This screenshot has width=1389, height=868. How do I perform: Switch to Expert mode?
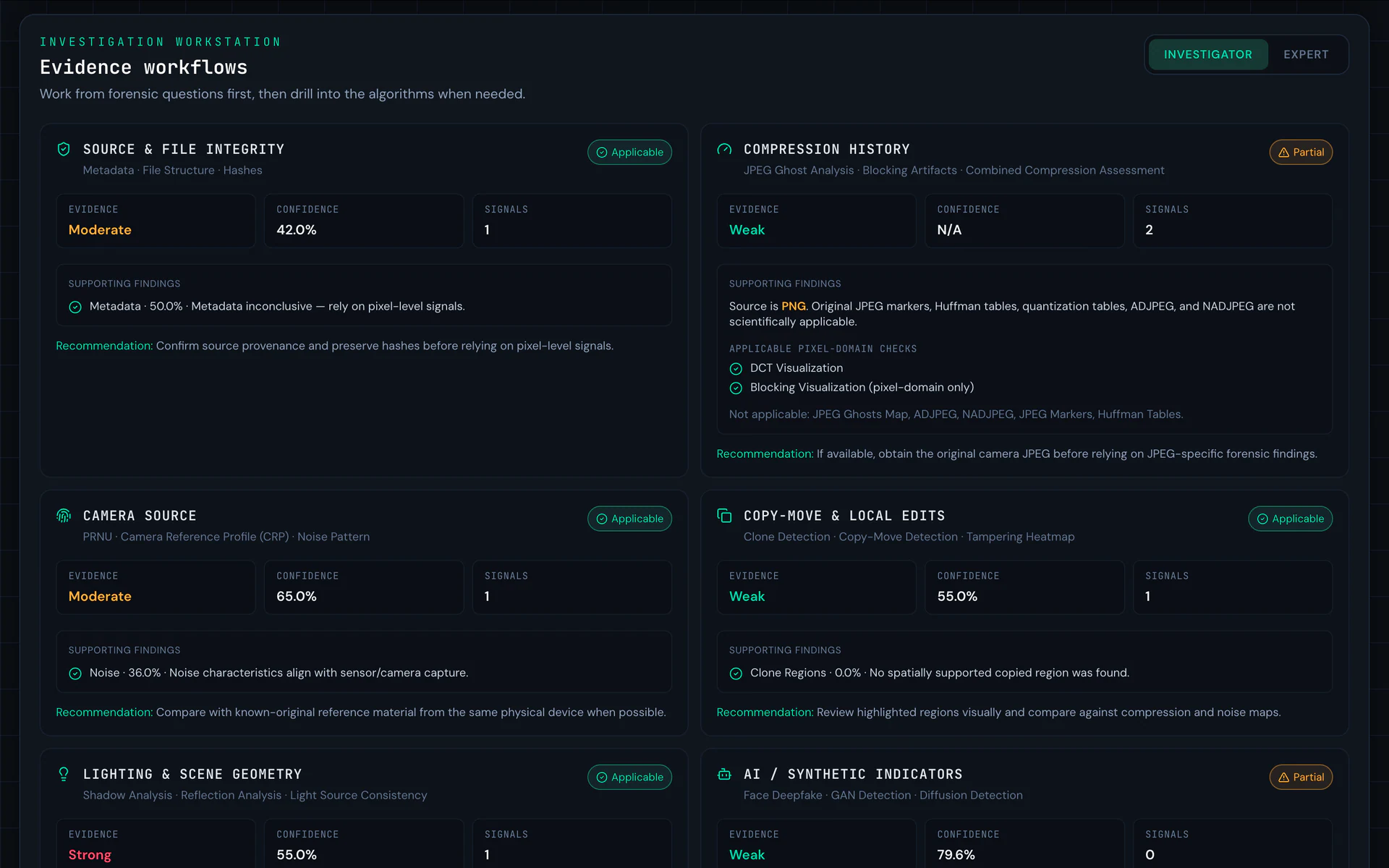pos(1306,54)
